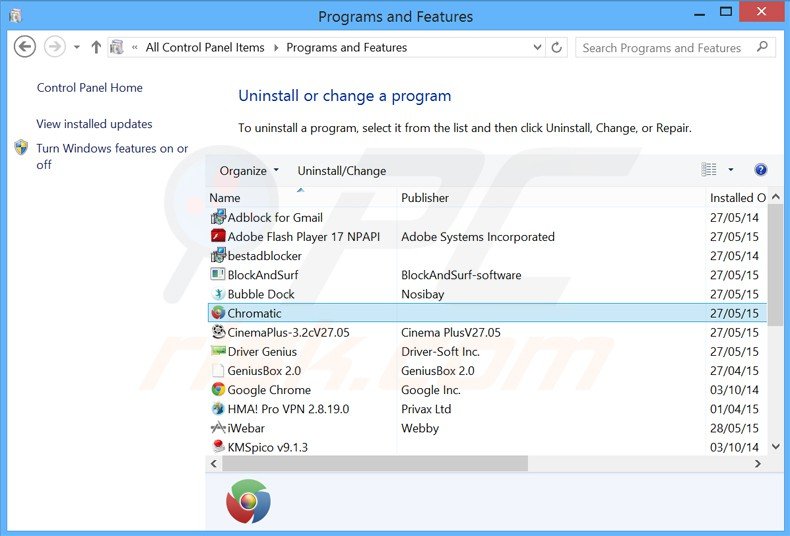790x536 pixels.
Task: Click the Windows features shield icon
Action: [x=21, y=148]
